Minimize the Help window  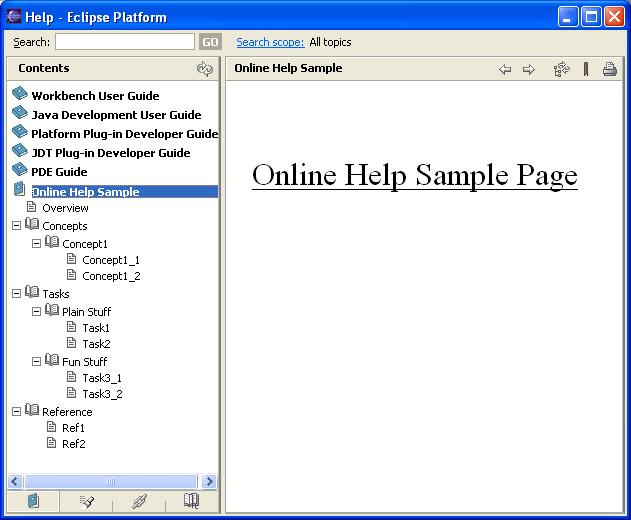pyautogui.click(x=567, y=17)
